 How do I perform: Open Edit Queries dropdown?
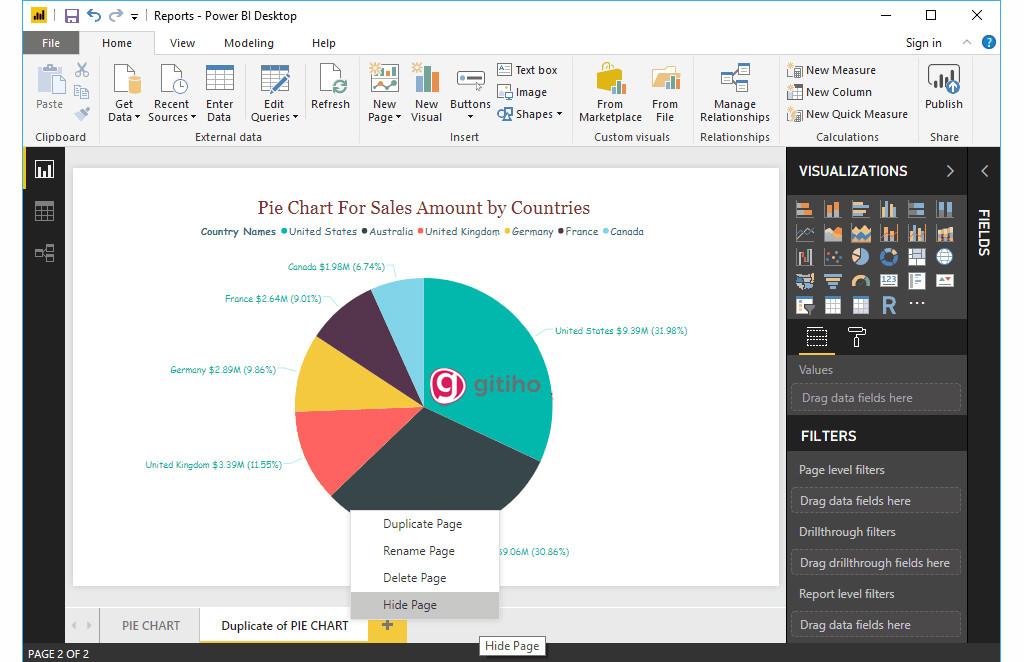(274, 93)
